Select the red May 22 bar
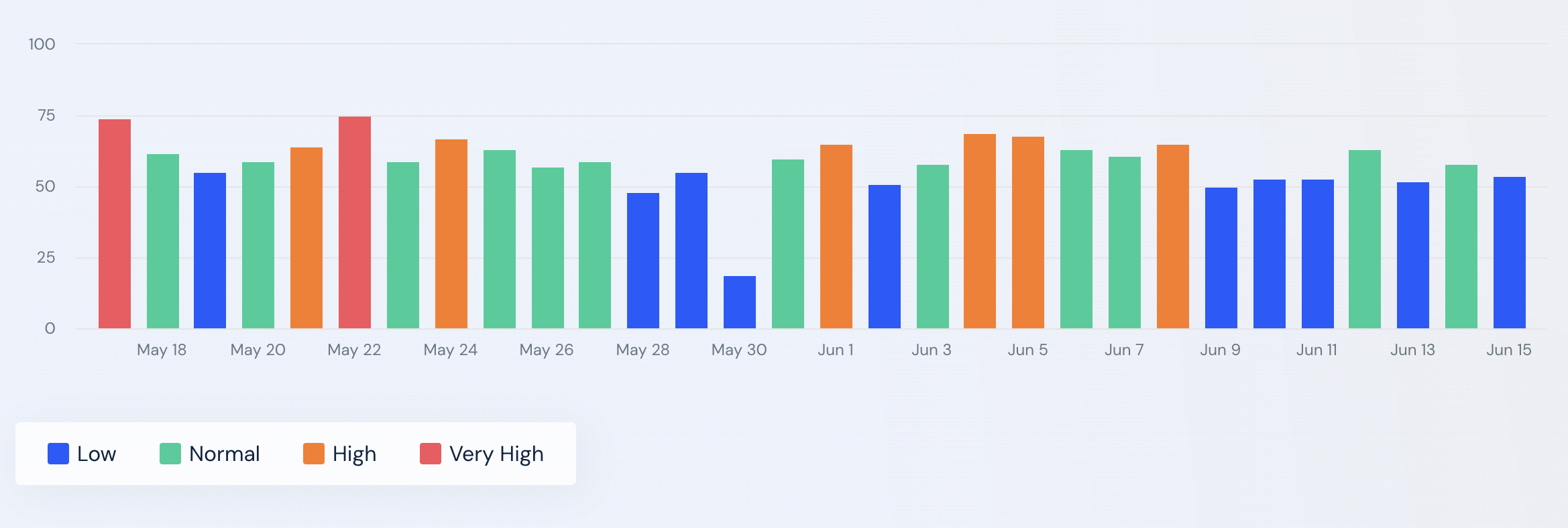 355,222
